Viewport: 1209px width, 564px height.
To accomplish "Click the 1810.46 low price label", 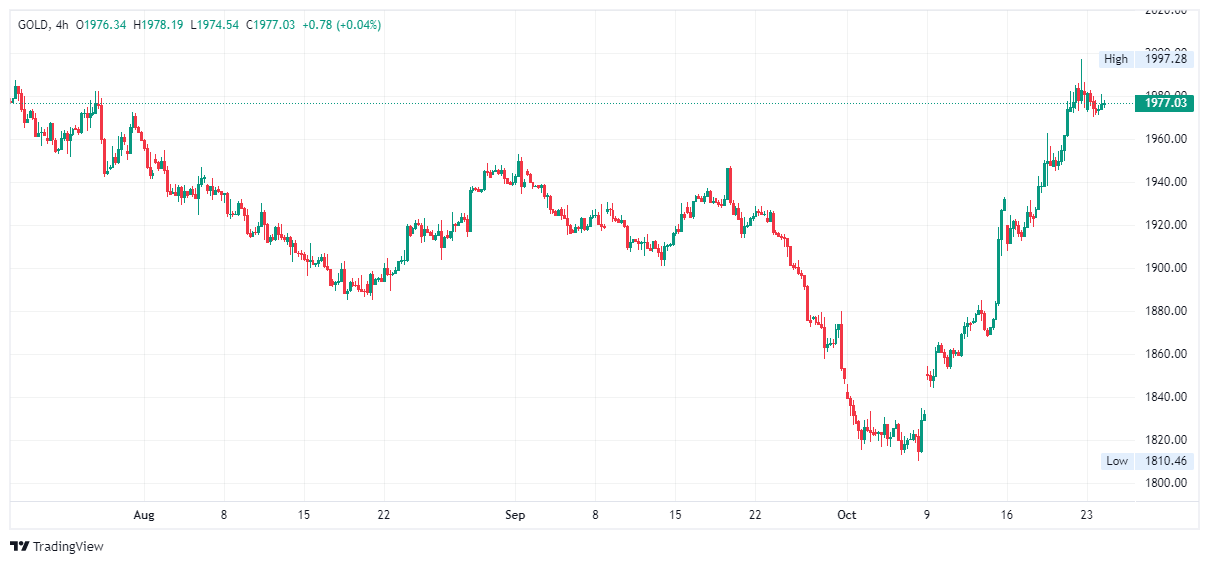I will pyautogui.click(x=1166, y=461).
